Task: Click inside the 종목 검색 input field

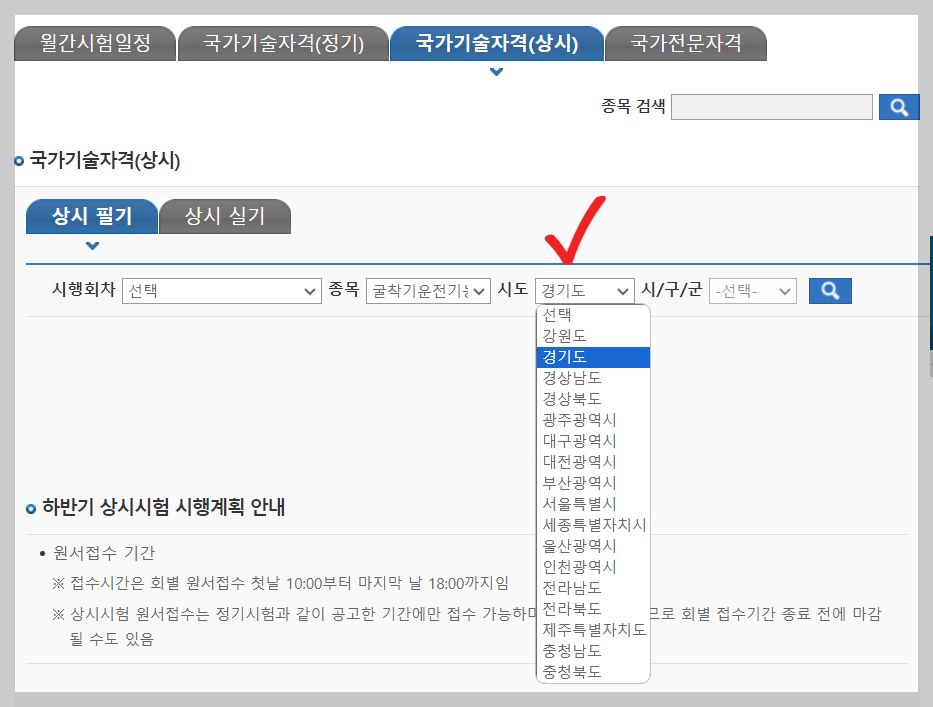Action: pos(770,107)
